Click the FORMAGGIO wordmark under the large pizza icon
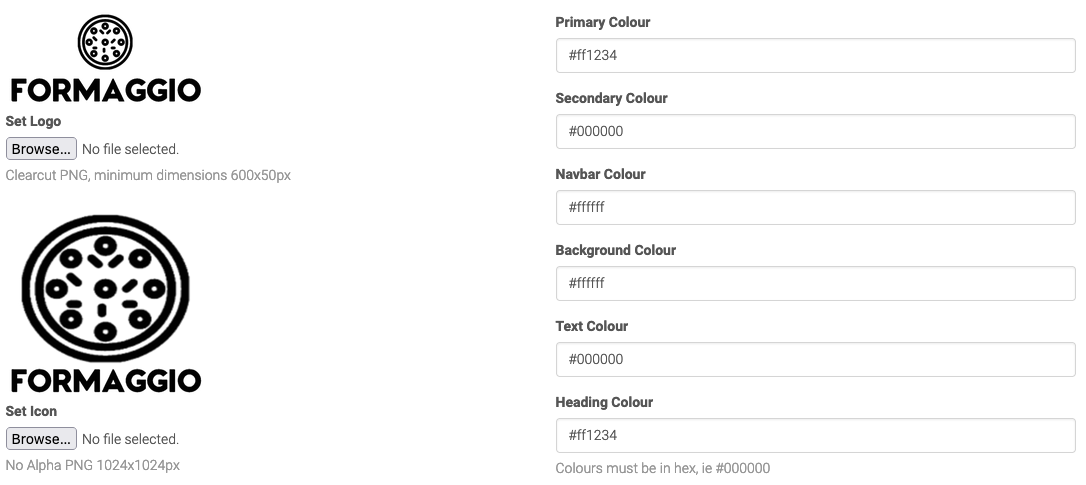Screen dimensions: 1086x485 (x=105, y=380)
